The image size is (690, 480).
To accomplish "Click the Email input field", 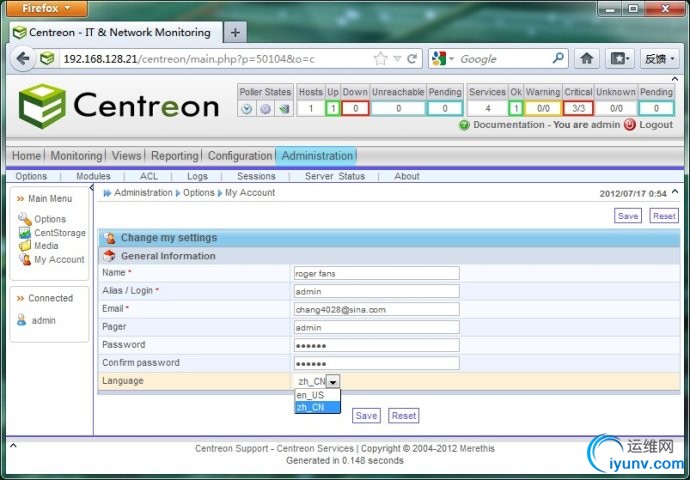I will 377,309.
